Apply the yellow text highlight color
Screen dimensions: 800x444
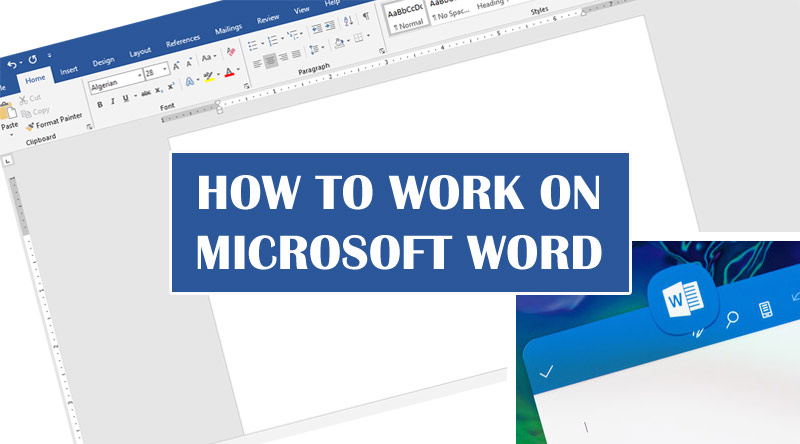tap(208, 77)
